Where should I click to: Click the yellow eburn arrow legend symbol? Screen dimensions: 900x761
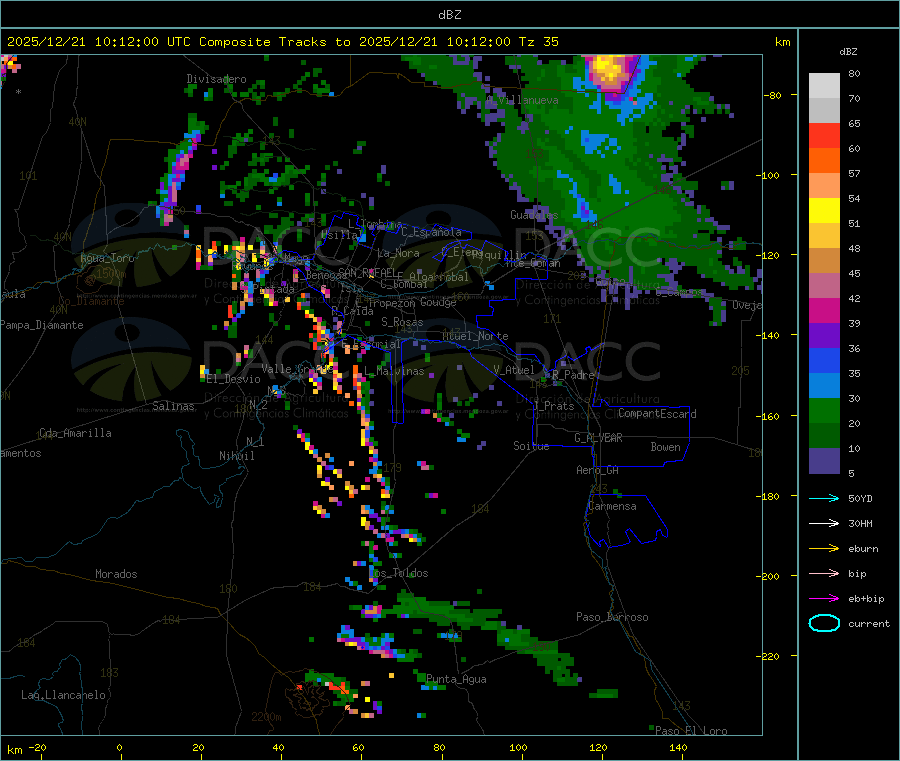824,549
